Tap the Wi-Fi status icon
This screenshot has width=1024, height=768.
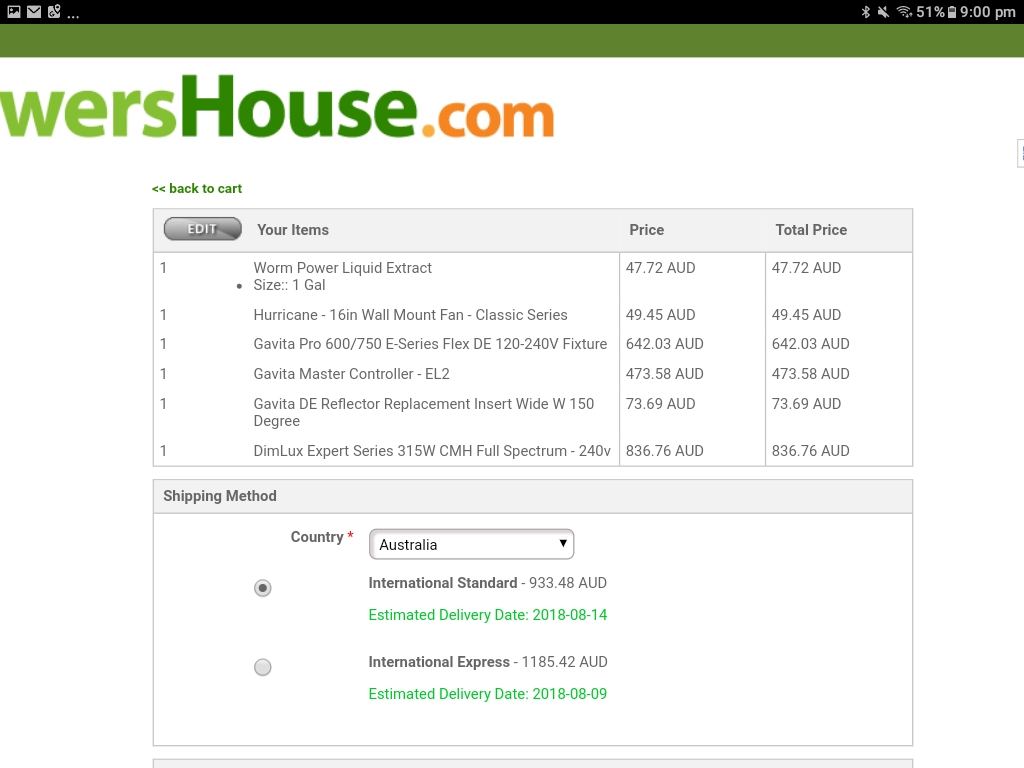click(904, 12)
